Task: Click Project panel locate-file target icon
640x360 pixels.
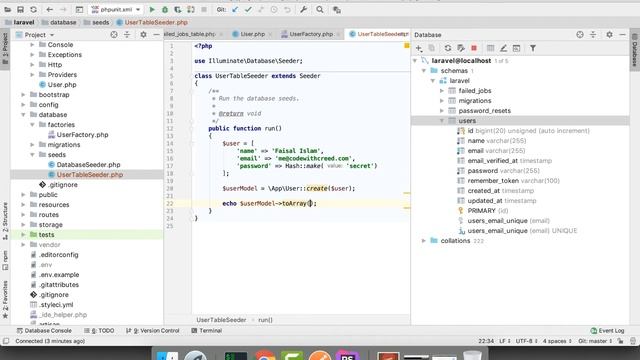Action: pos(114,35)
